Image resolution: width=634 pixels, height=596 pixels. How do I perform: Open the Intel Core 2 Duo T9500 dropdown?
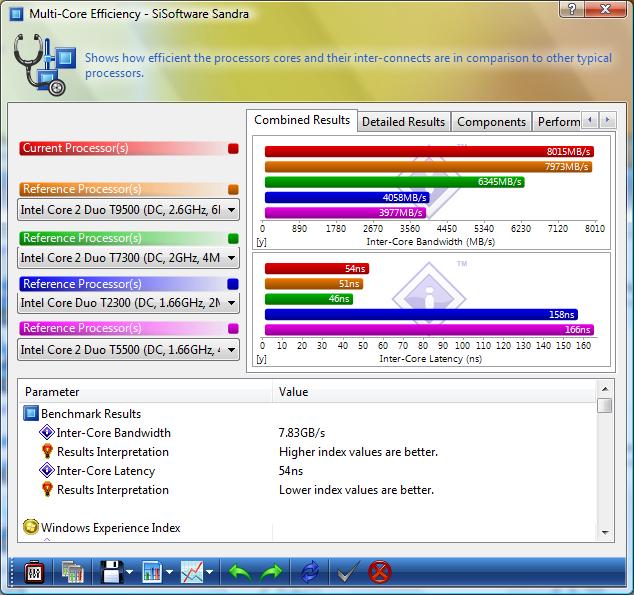click(129, 210)
